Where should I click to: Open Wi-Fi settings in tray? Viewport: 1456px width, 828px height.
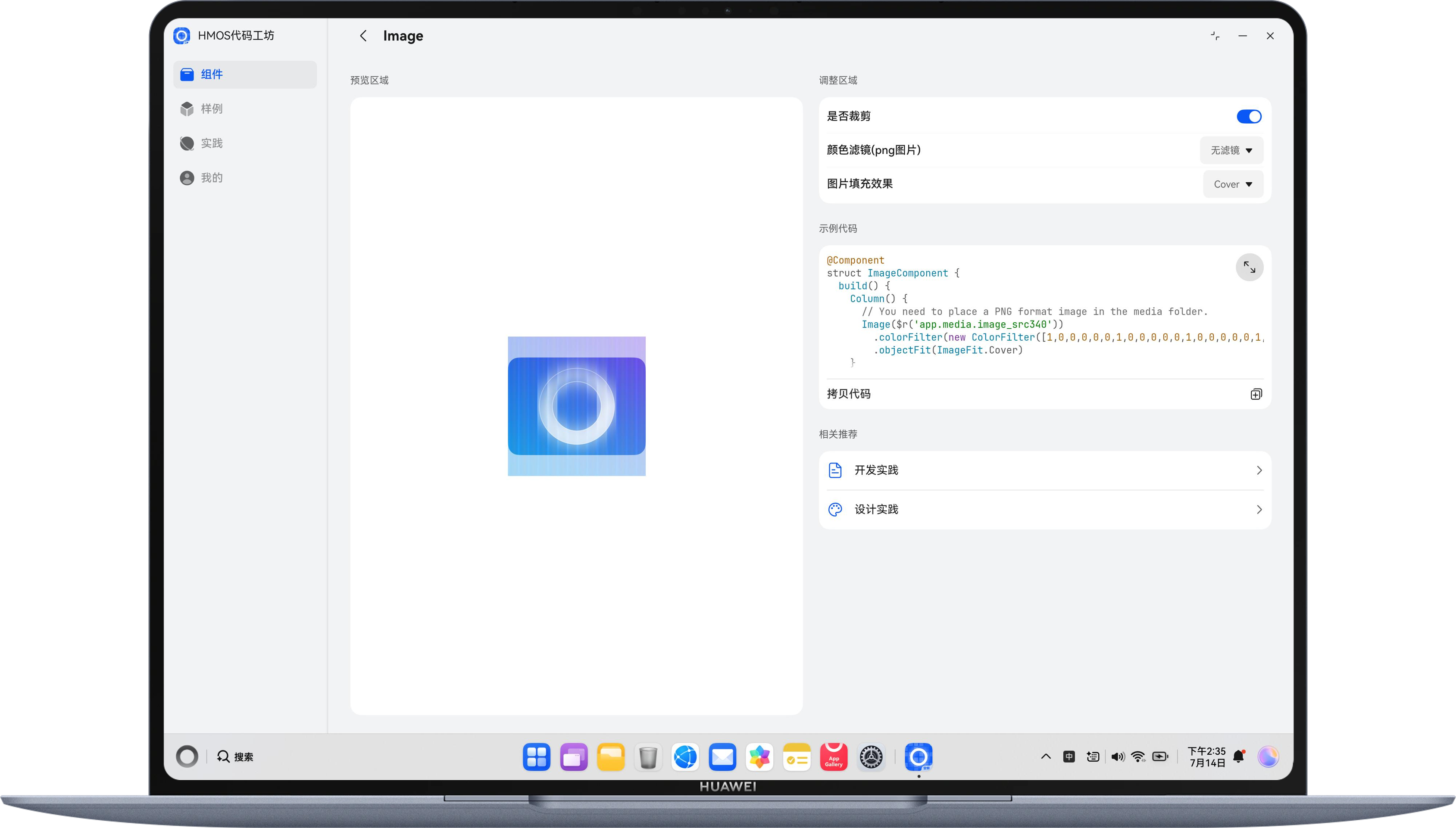tap(1138, 757)
